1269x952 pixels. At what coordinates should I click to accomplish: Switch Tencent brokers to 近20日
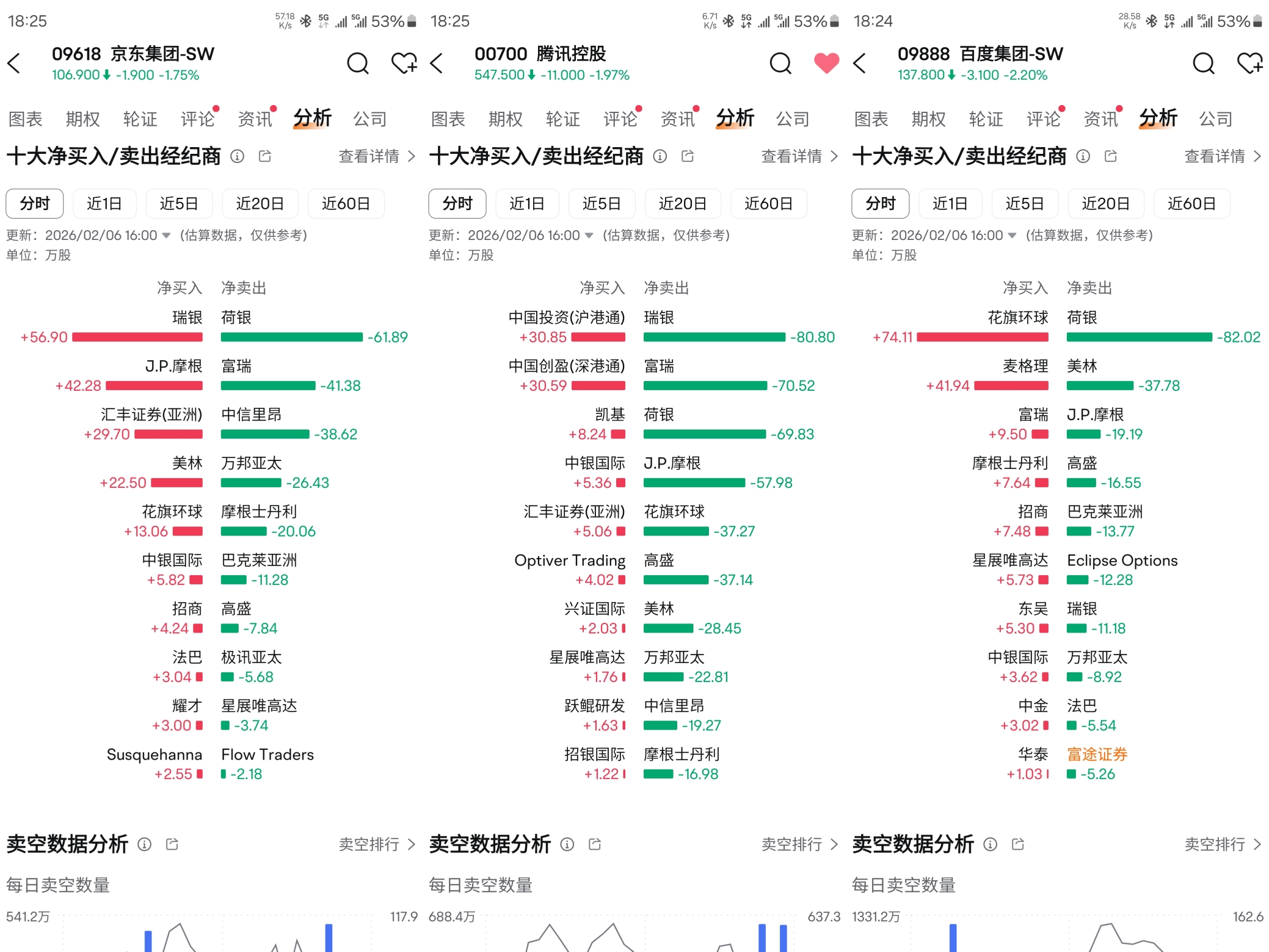[x=682, y=203]
